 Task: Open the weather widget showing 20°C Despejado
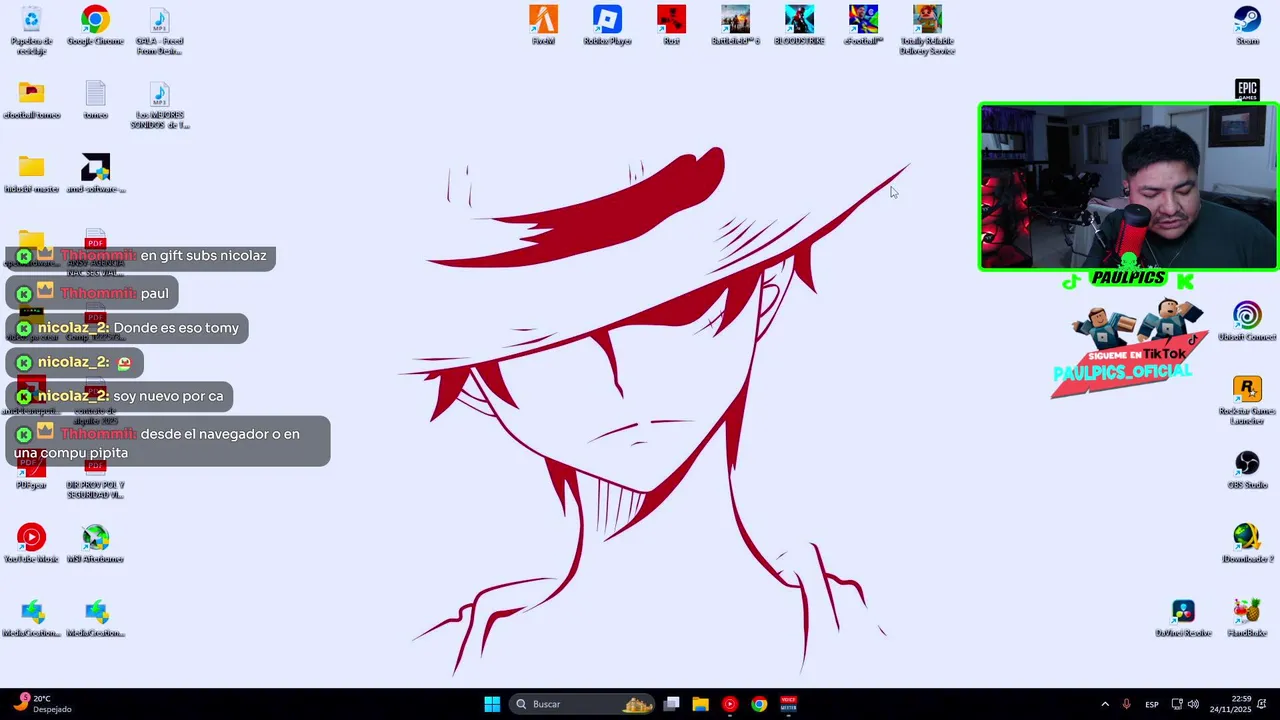[x=42, y=704]
